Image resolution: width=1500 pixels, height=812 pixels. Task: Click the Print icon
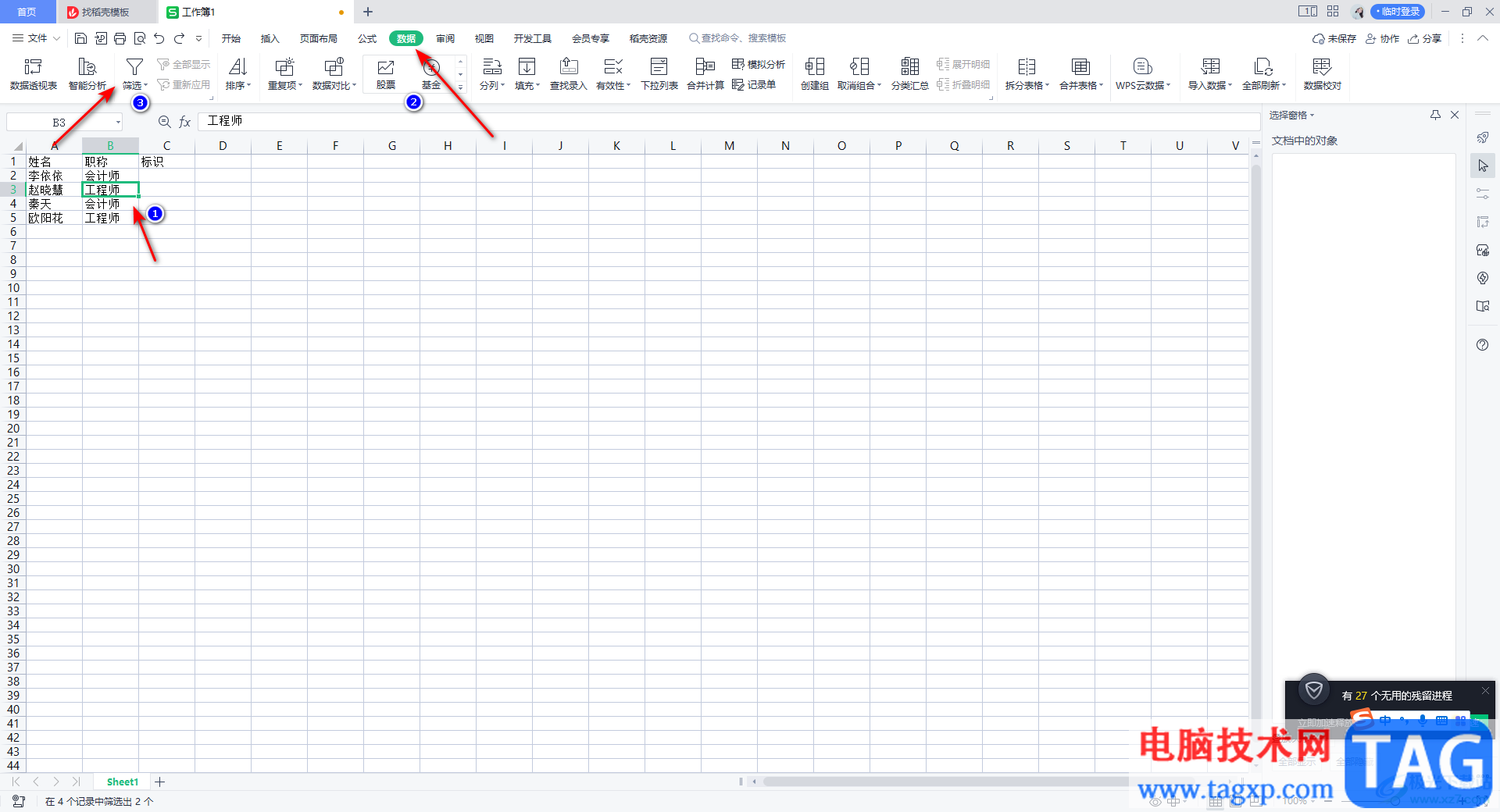(x=120, y=38)
